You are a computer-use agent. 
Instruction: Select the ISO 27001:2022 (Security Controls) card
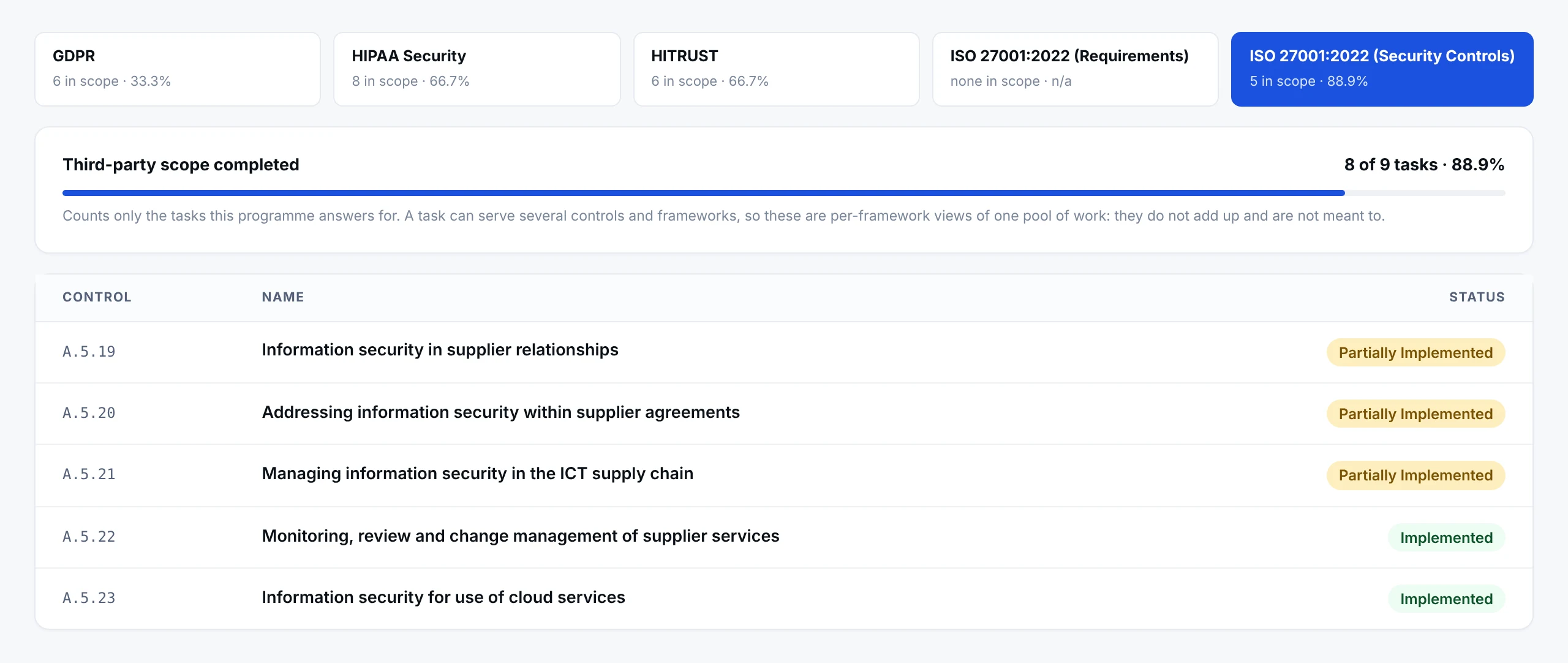click(x=1382, y=69)
